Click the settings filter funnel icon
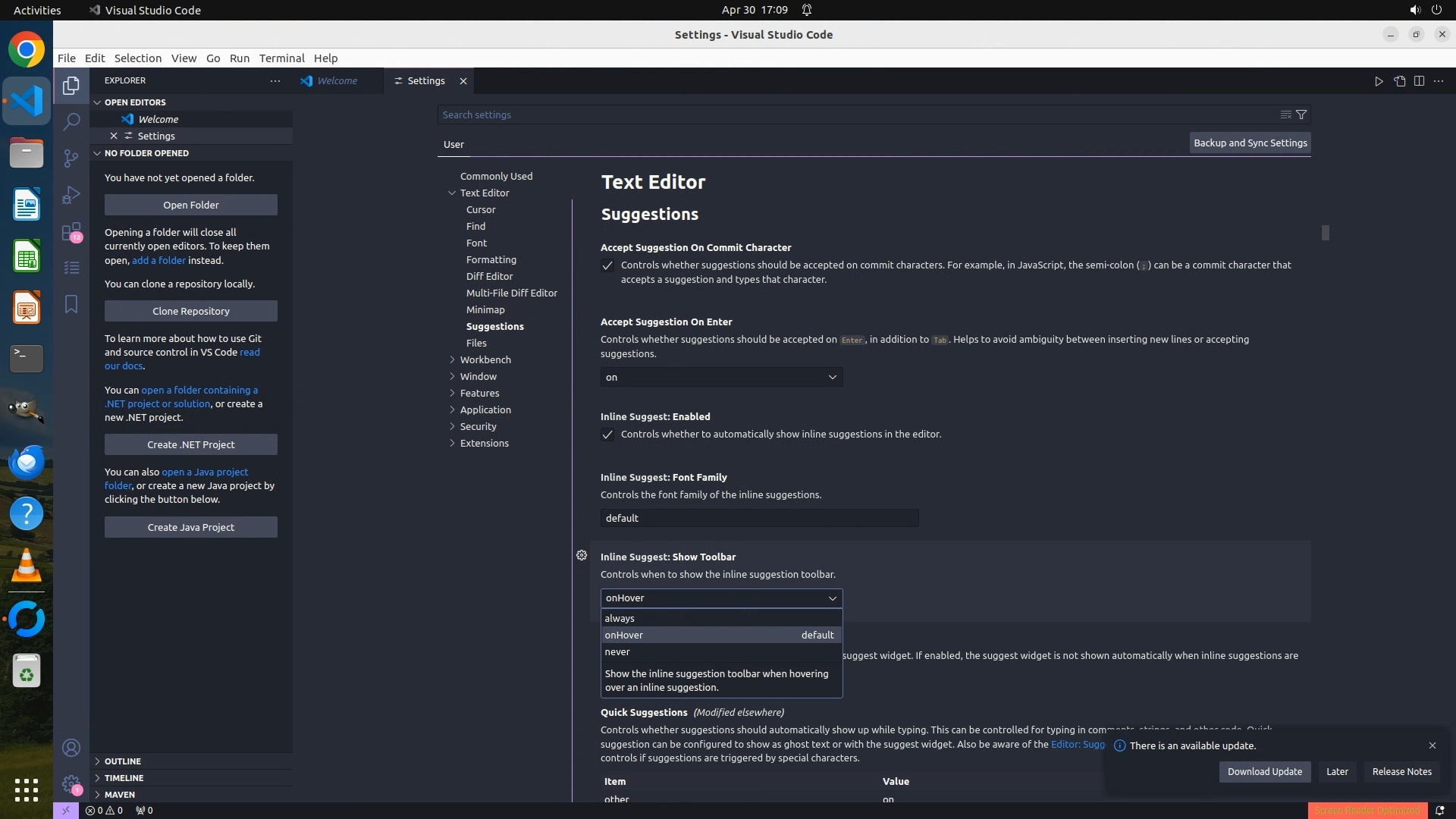 [1301, 115]
